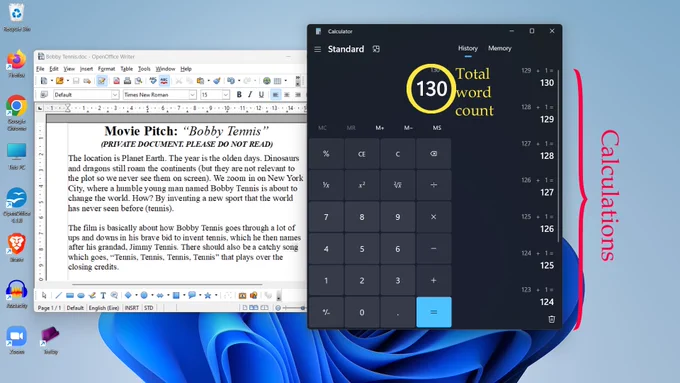Open the Tools menu in Writer
Image resolution: width=680 pixels, height=383 pixels.
click(144, 69)
